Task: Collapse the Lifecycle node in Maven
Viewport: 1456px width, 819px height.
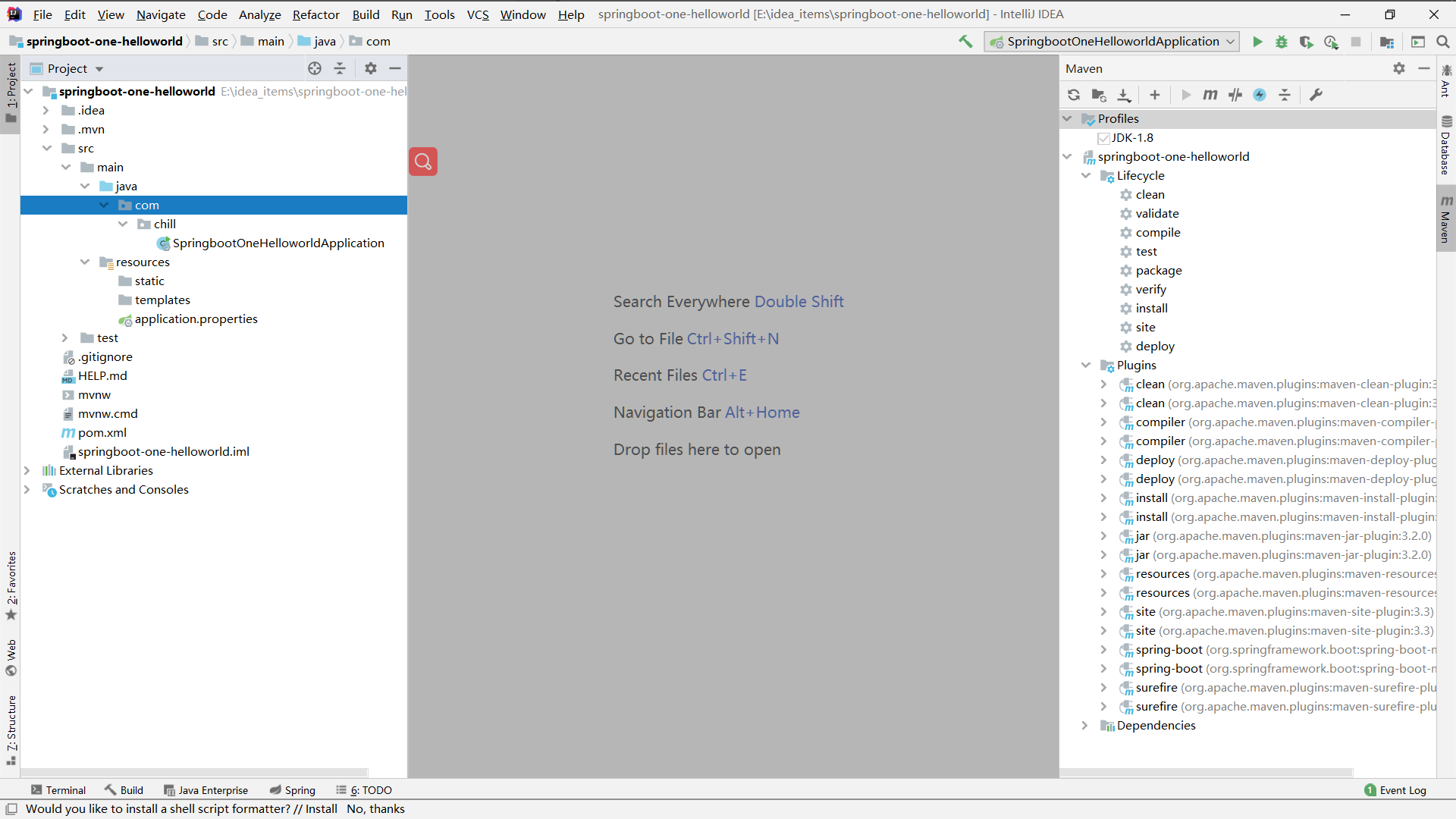Action: [x=1086, y=175]
